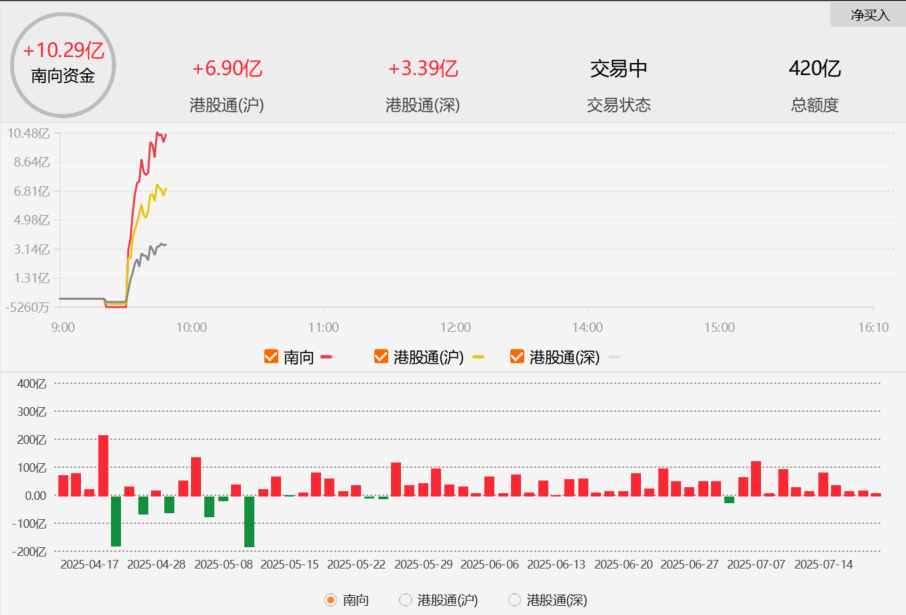The width and height of the screenshot is (906, 615).
Task: Click the 2025-04-17 date axis label
Action: [x=89, y=565]
